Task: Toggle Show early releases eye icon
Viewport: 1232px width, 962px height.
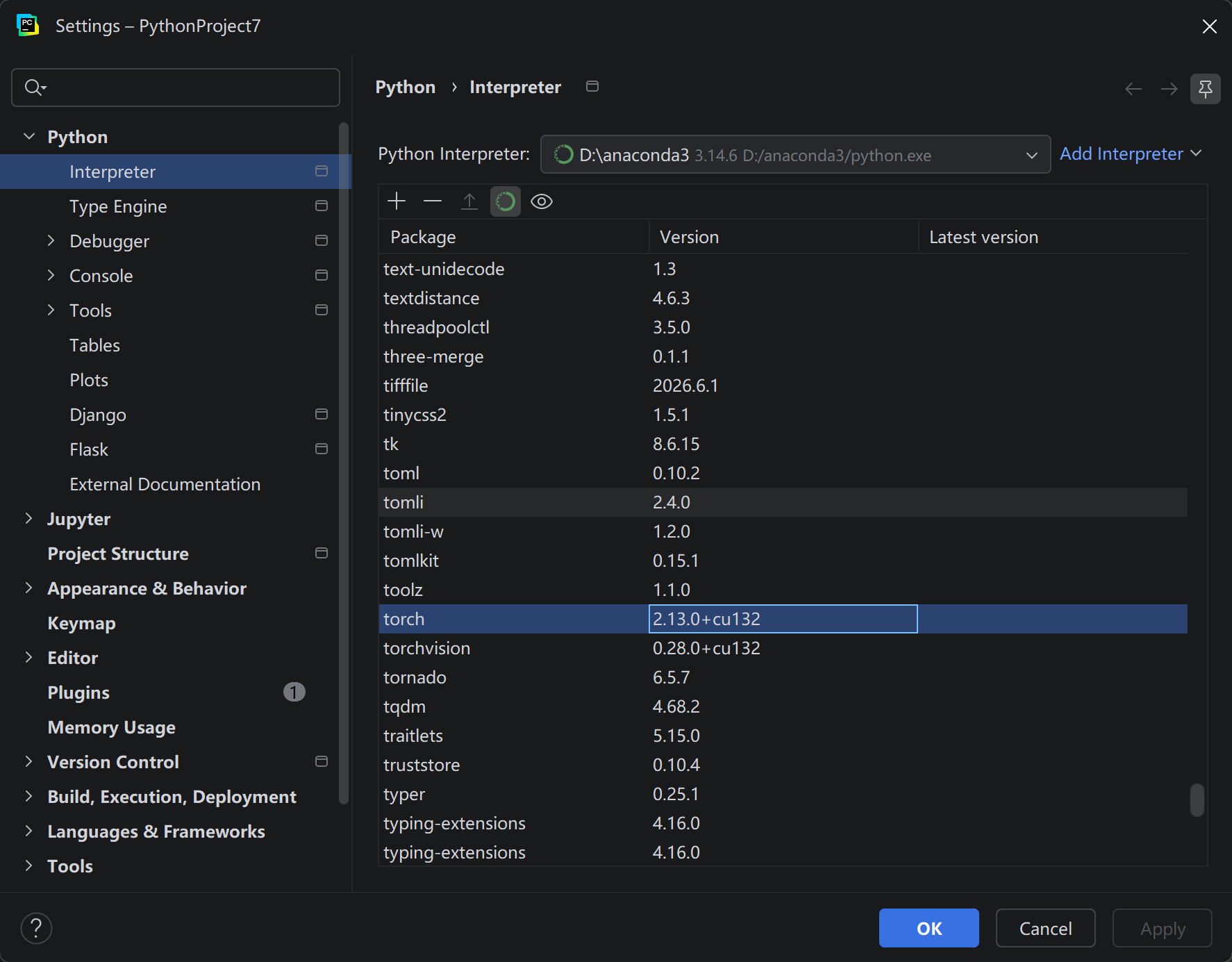Action: pos(542,201)
